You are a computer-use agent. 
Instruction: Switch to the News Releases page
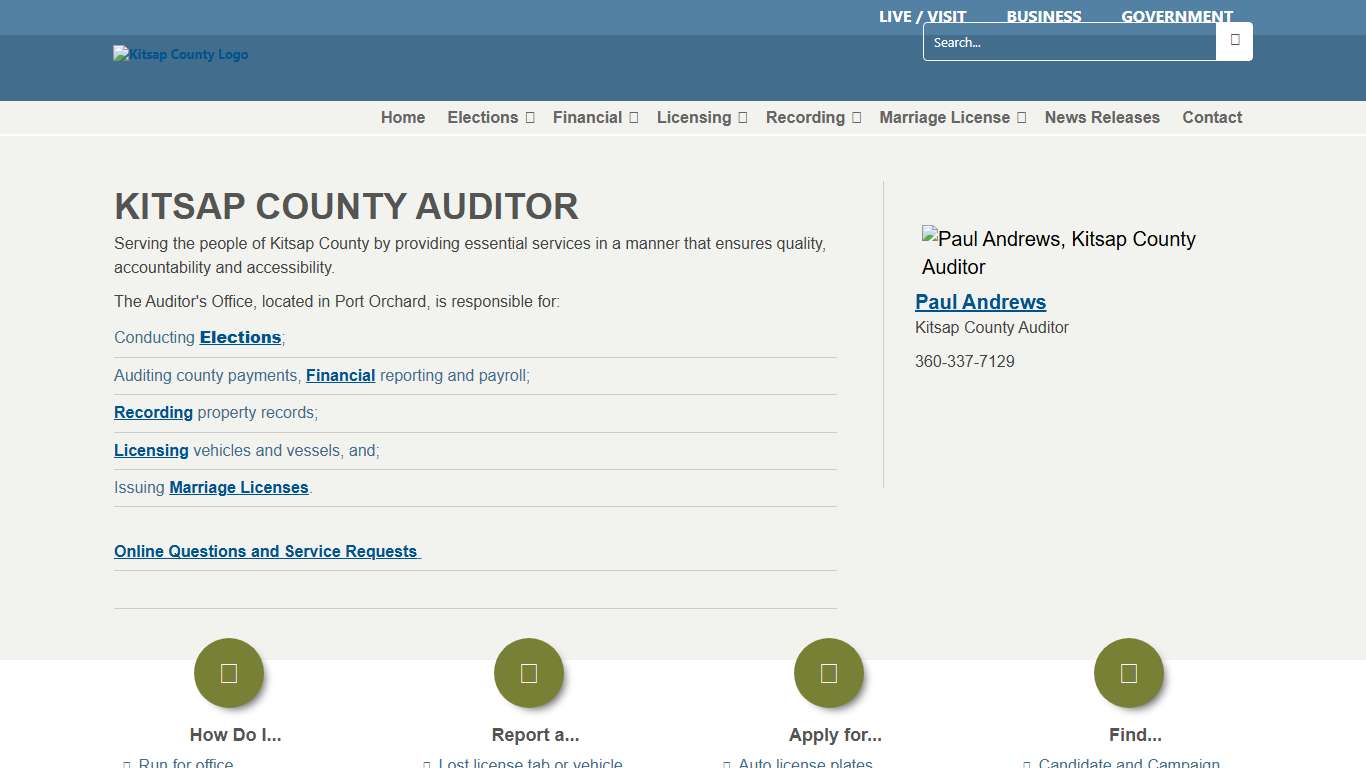pos(1102,117)
